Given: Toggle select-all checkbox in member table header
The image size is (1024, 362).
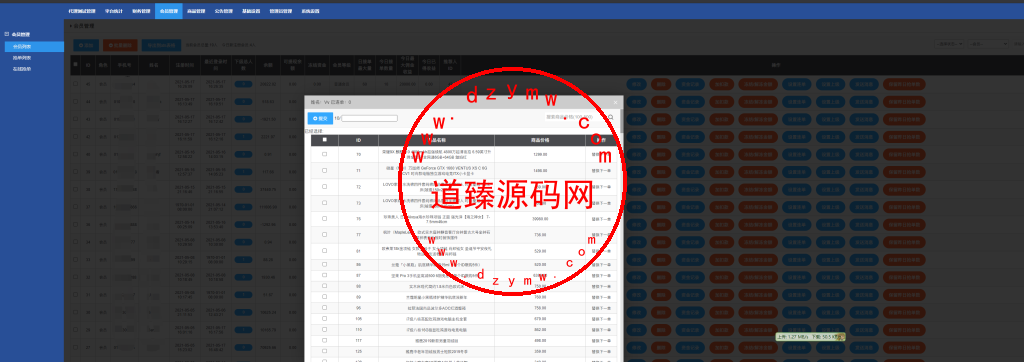Looking at the screenshot, I should click(75, 65).
